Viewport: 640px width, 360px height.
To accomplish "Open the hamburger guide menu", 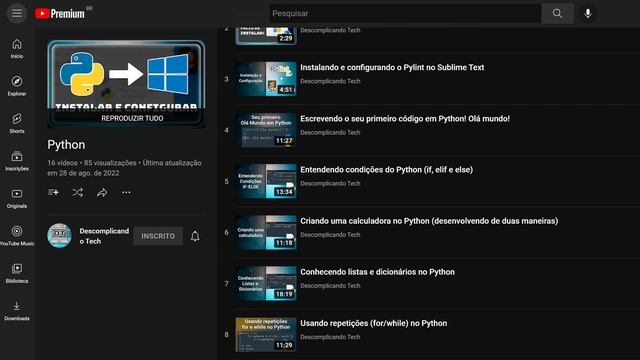I will click(17, 13).
